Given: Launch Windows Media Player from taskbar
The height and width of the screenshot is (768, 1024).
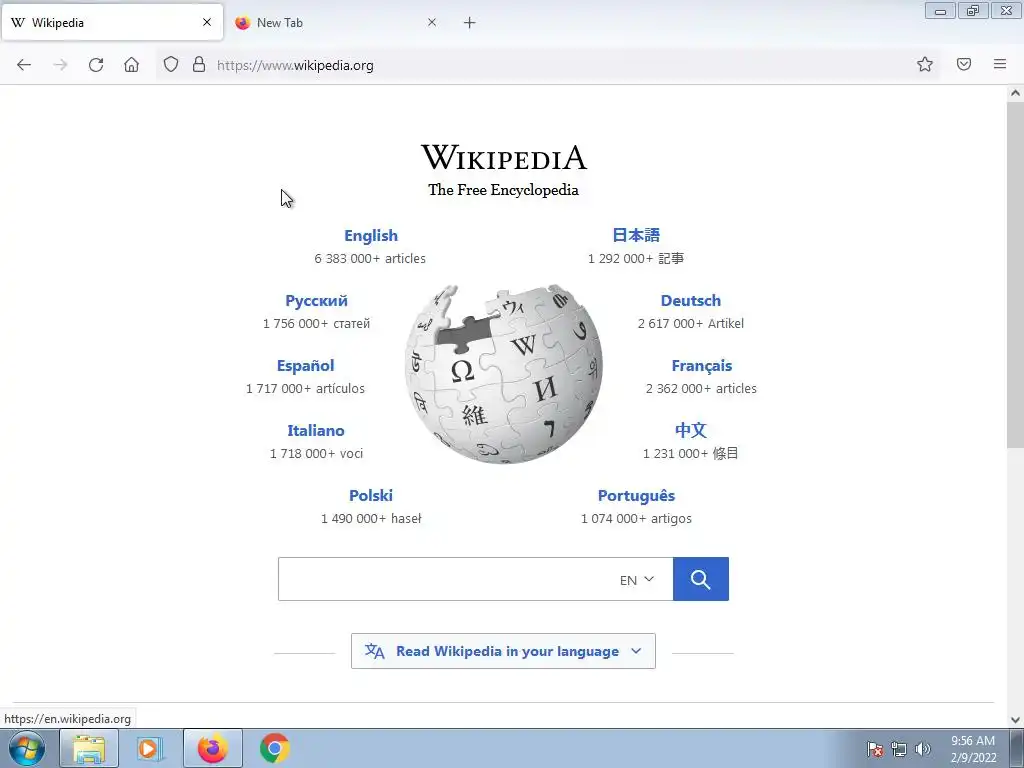Looking at the screenshot, I should pyautogui.click(x=150, y=748).
